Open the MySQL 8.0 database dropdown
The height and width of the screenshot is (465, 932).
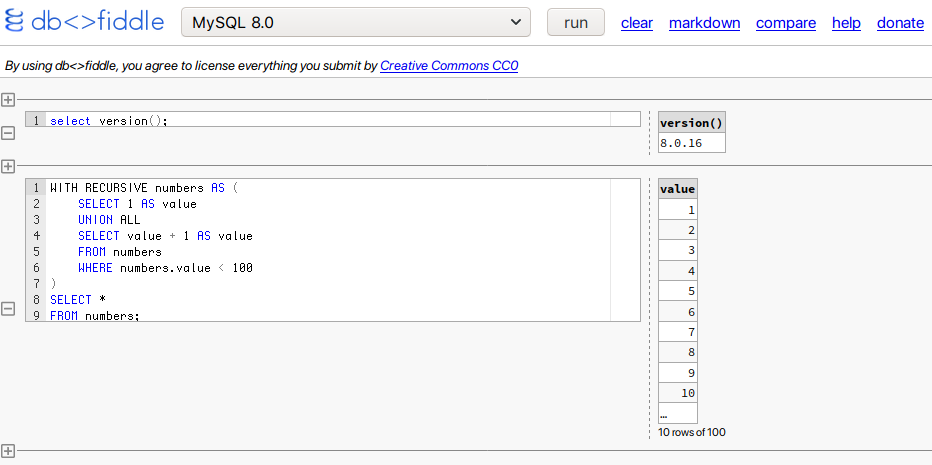pyautogui.click(x=355, y=23)
